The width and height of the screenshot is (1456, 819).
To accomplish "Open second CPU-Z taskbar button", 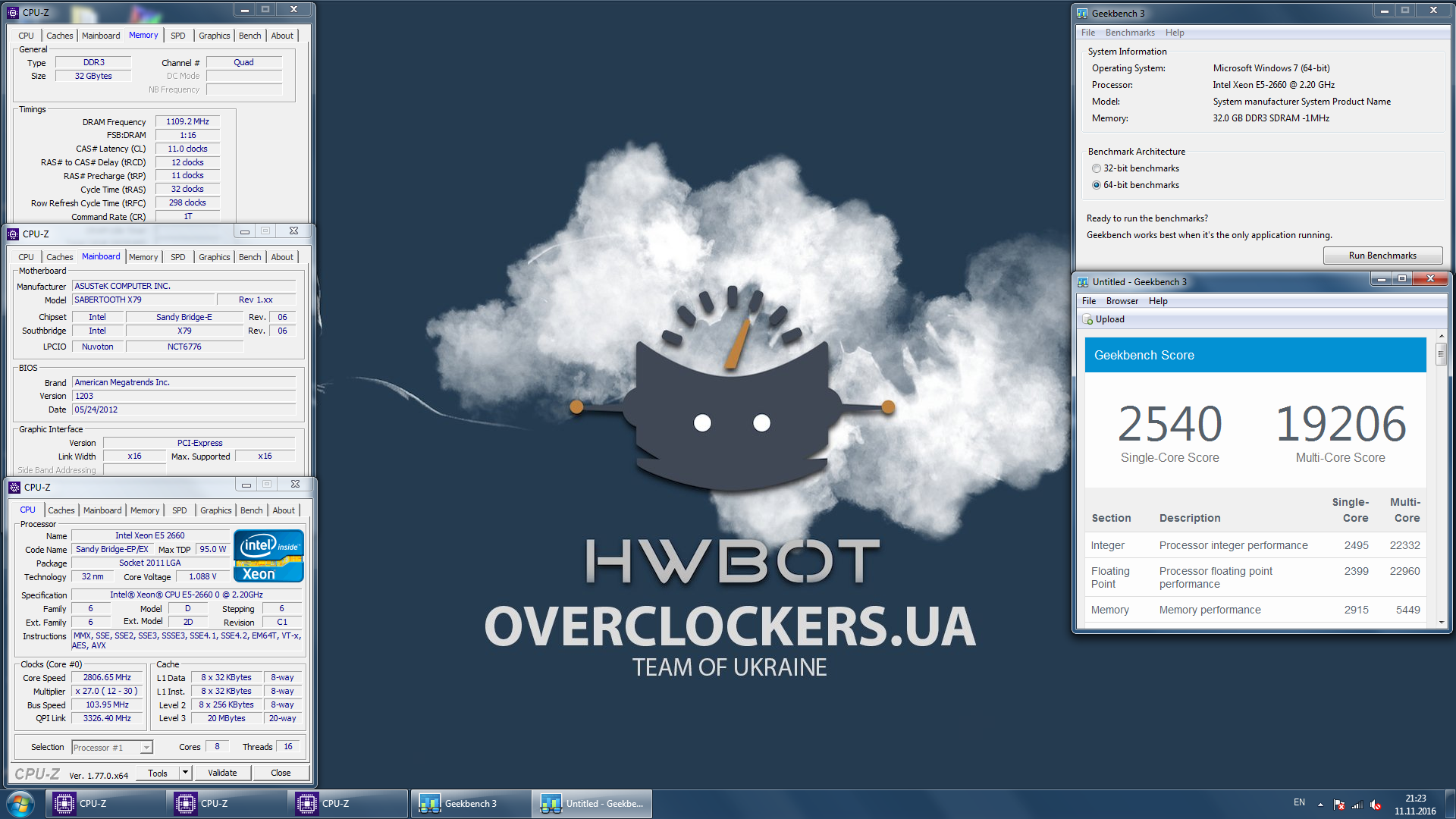I will tap(227, 804).
